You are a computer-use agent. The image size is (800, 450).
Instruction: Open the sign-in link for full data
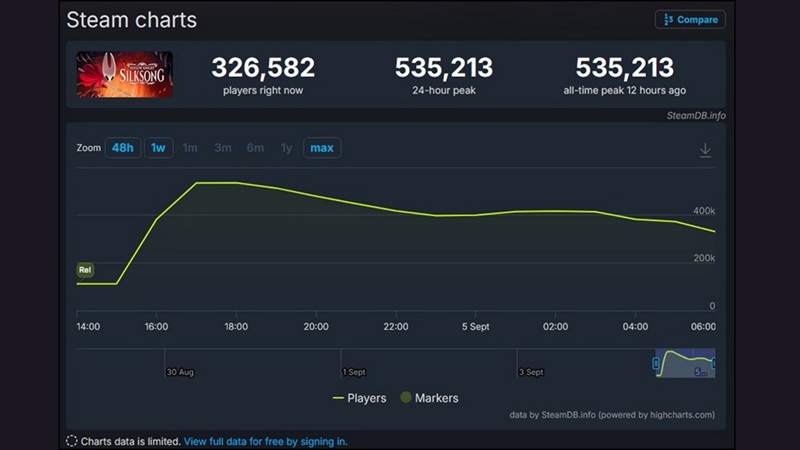265,441
